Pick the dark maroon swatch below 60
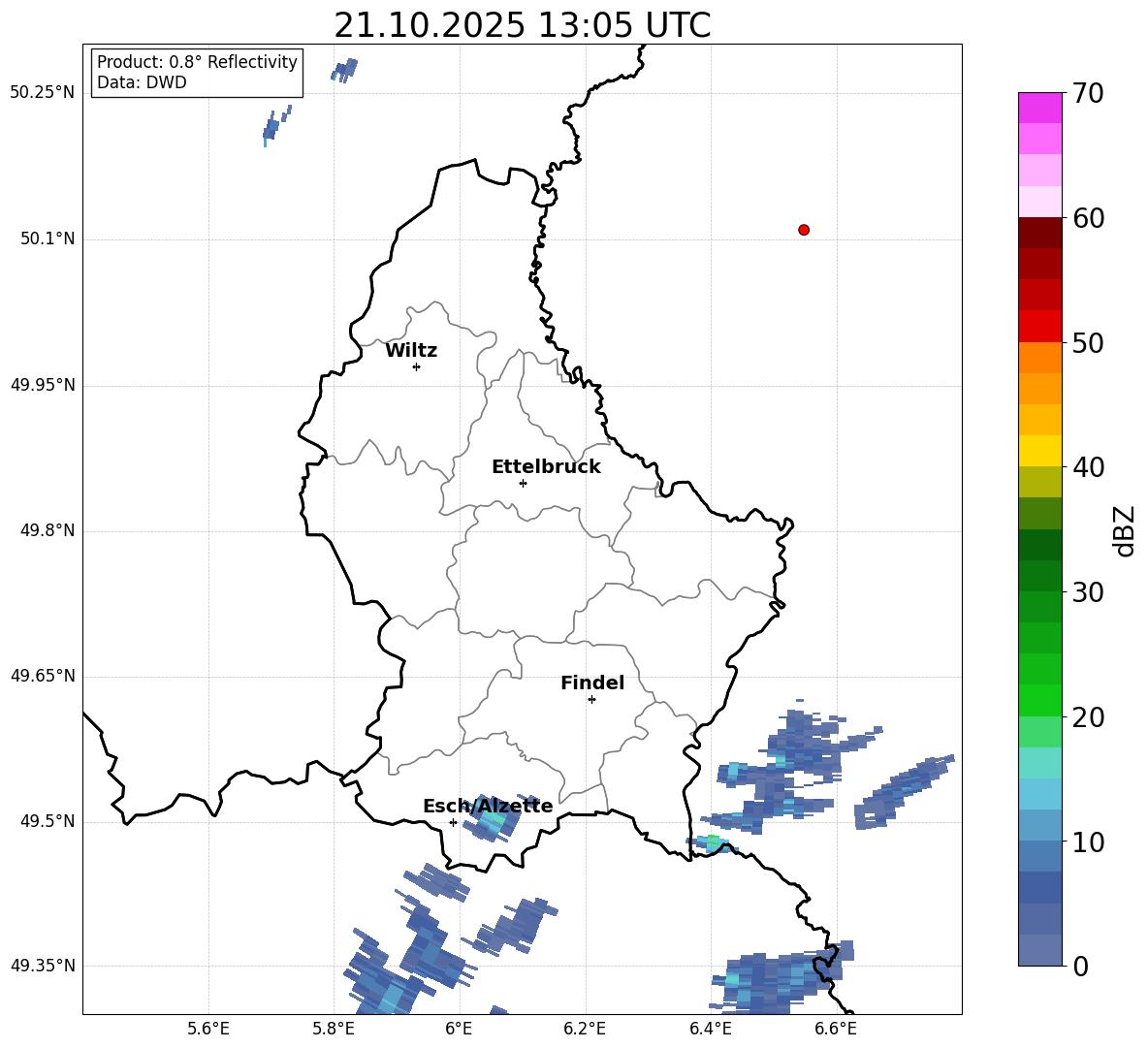The width and height of the screenshot is (1148, 1048). click(x=1039, y=233)
